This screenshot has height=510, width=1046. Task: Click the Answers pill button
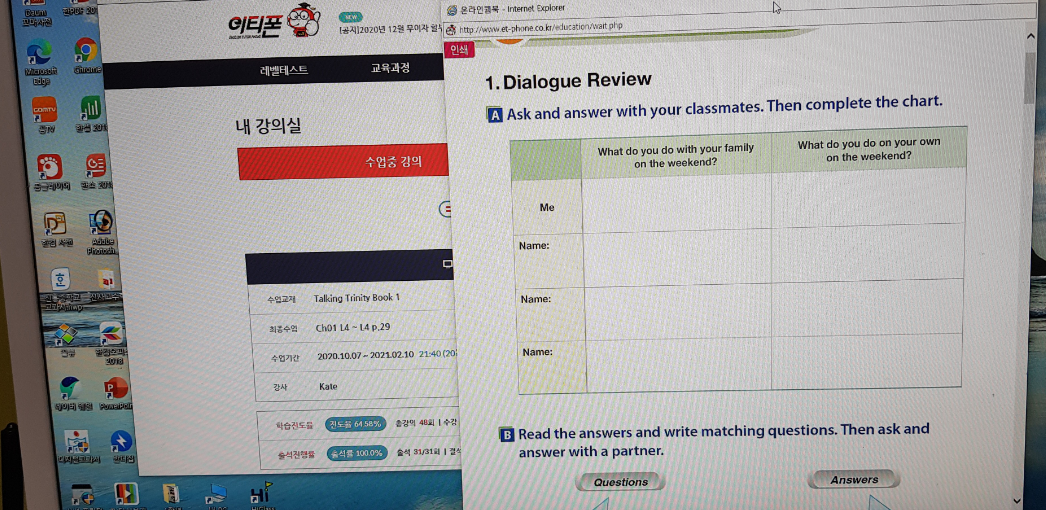(x=854, y=480)
